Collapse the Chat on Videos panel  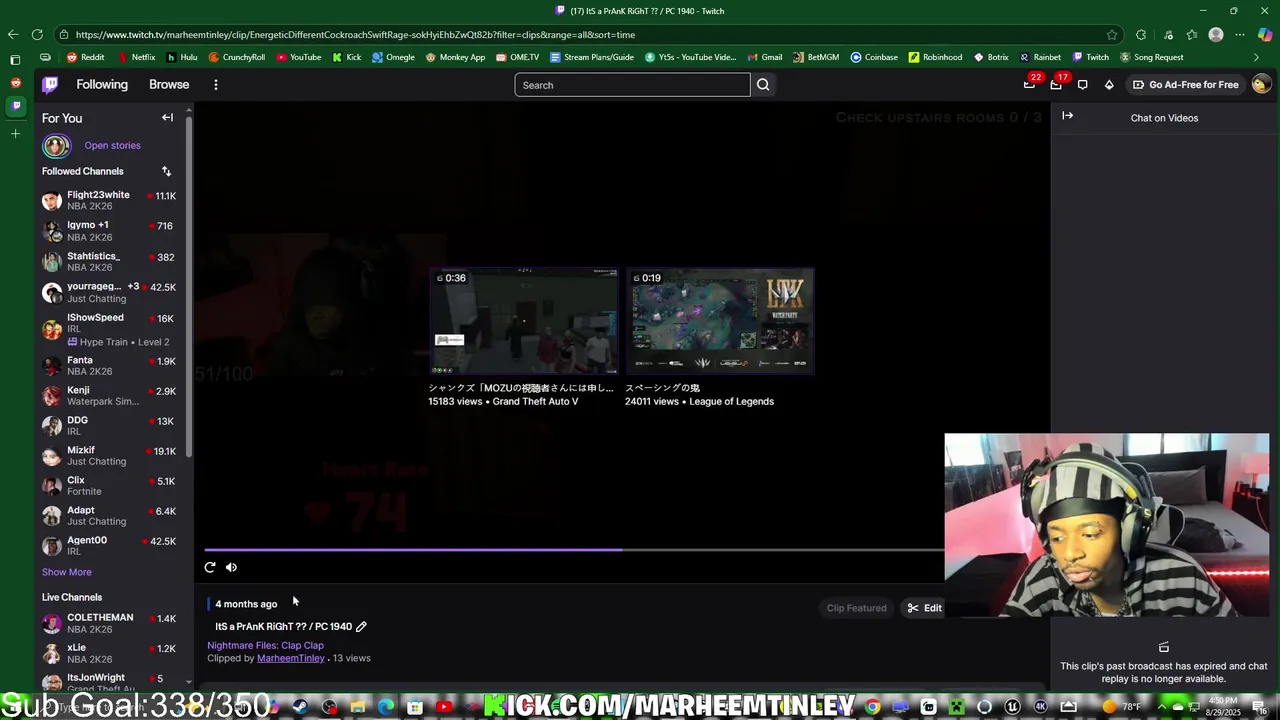[x=1067, y=116]
